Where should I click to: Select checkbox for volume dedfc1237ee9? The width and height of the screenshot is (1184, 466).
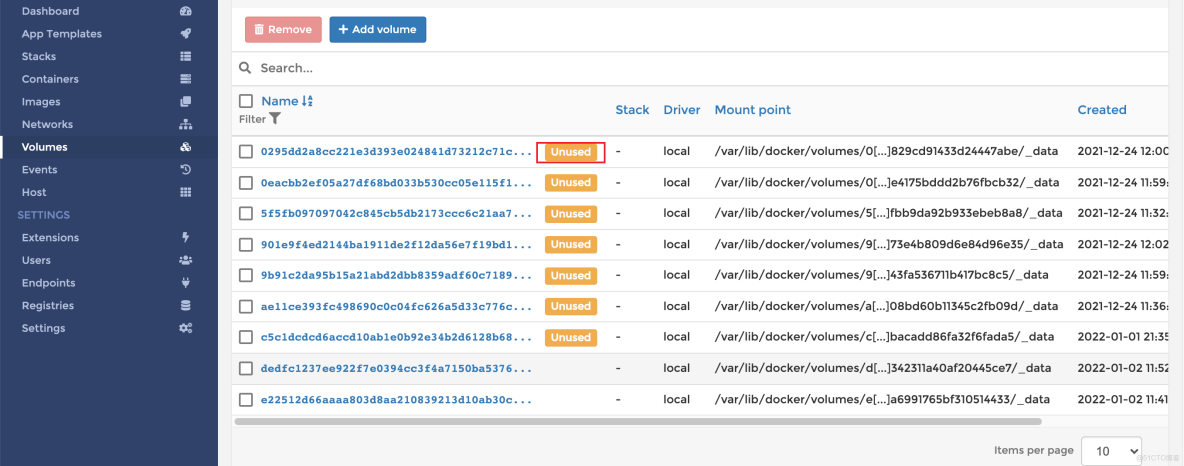(x=246, y=369)
